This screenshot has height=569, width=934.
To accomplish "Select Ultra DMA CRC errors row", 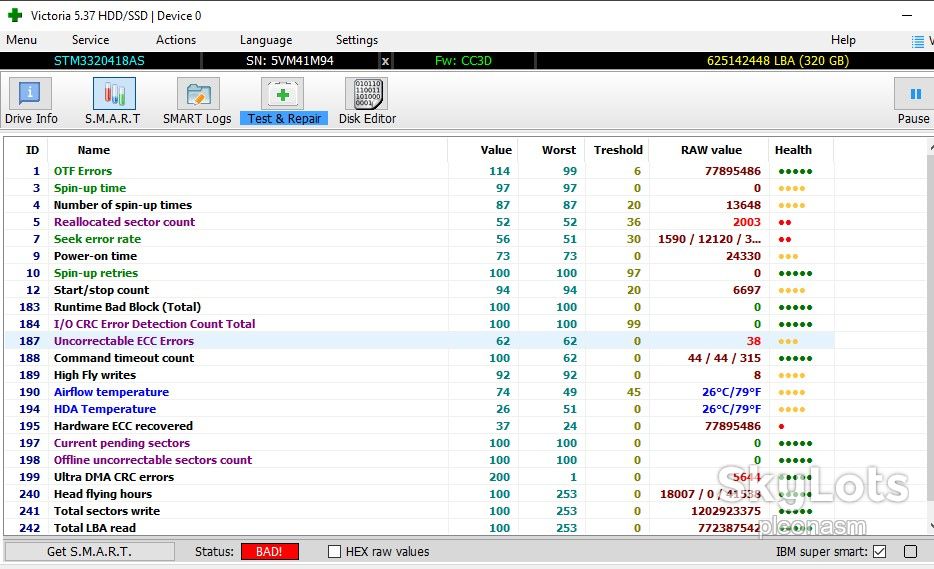I will tap(419, 477).
